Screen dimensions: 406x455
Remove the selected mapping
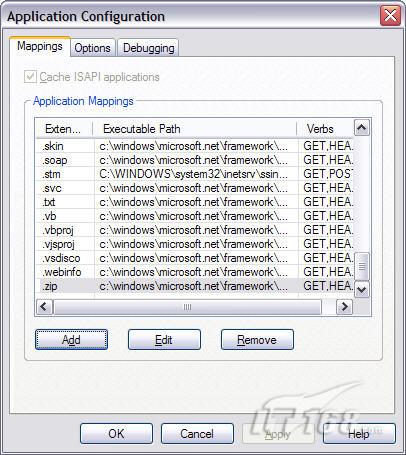coord(257,340)
